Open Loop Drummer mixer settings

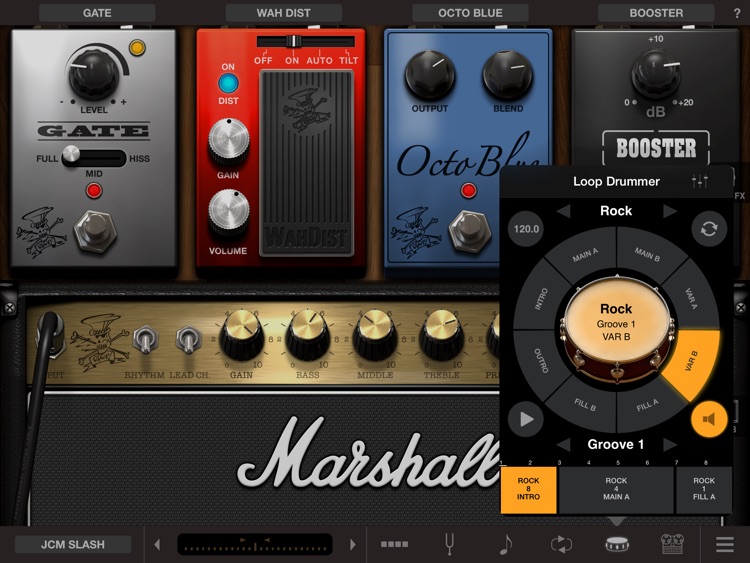[700, 181]
